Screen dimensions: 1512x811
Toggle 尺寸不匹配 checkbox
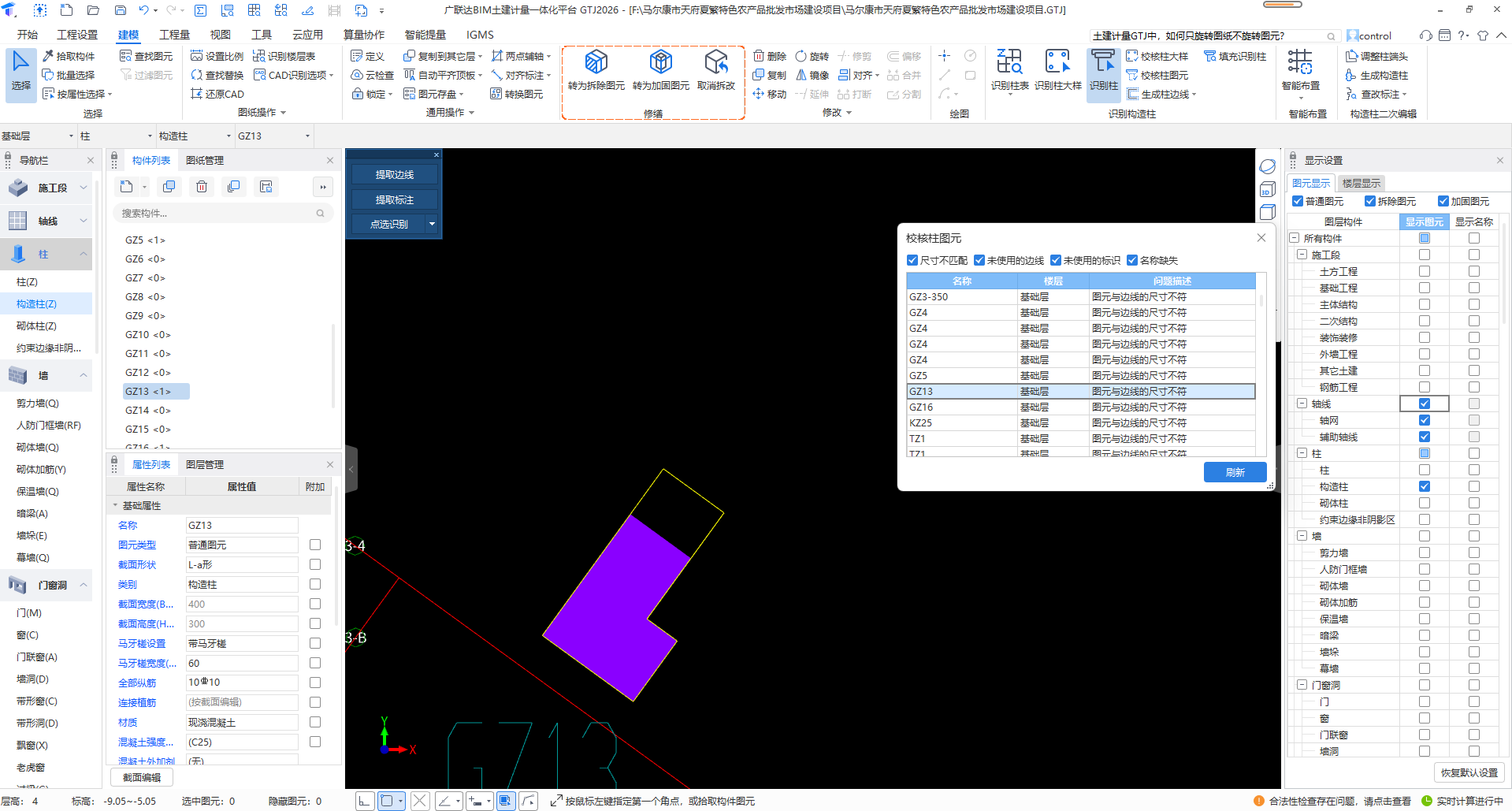[x=912, y=260]
